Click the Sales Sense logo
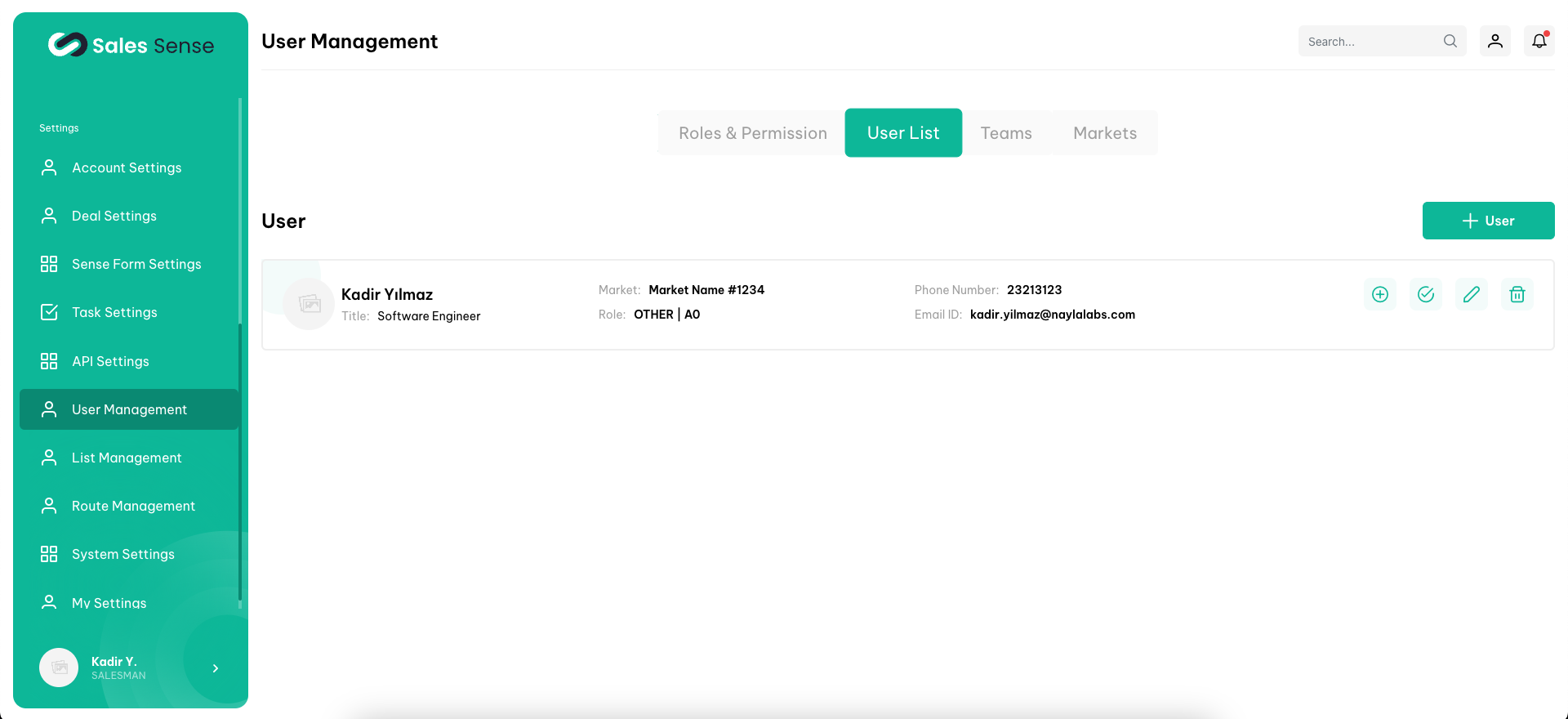 [131, 45]
